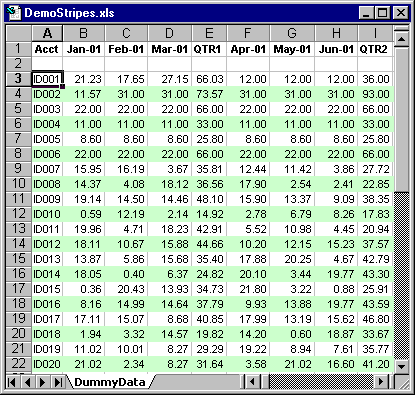Click the Excel workbook icon in title bar
The width and height of the screenshot is (415, 395).
click(14, 13)
